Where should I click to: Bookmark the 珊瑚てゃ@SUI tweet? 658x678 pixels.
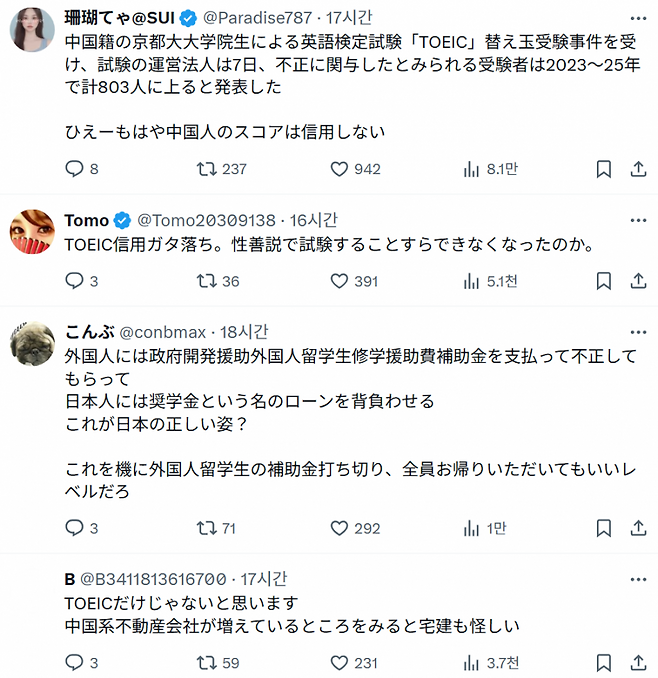(x=603, y=169)
